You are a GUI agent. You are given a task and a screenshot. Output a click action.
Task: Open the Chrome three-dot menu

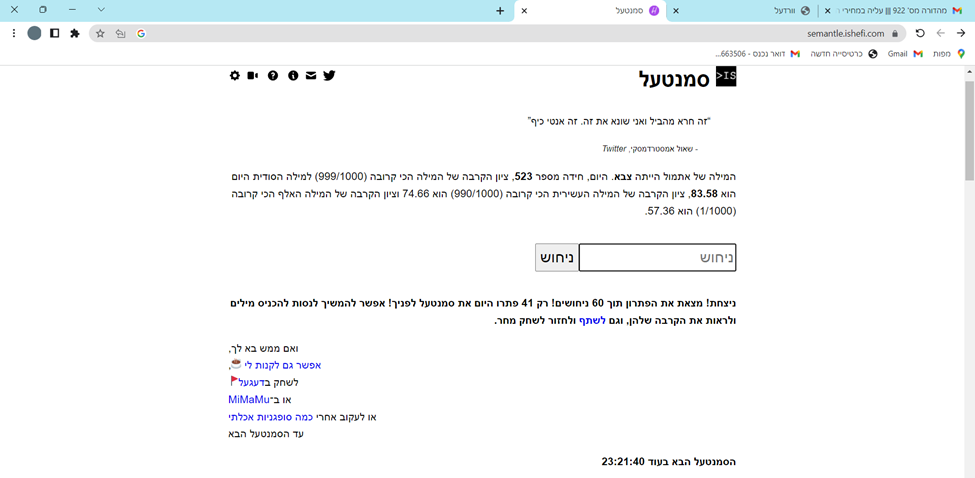pyautogui.click(x=14, y=33)
